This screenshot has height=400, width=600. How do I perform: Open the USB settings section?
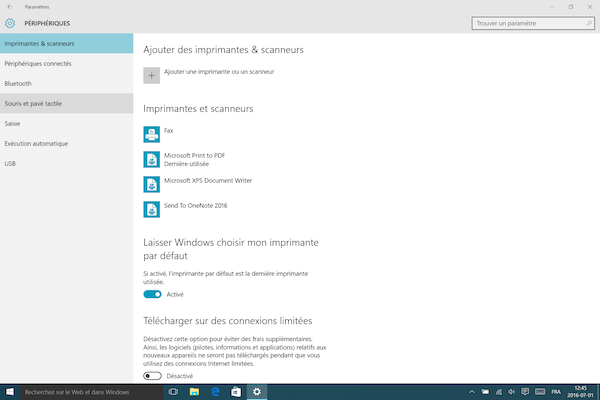point(67,163)
